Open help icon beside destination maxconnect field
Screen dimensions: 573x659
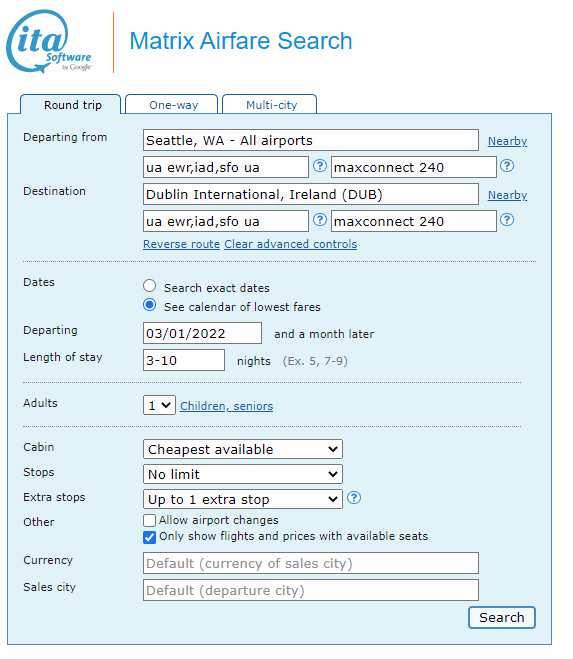coord(507,220)
